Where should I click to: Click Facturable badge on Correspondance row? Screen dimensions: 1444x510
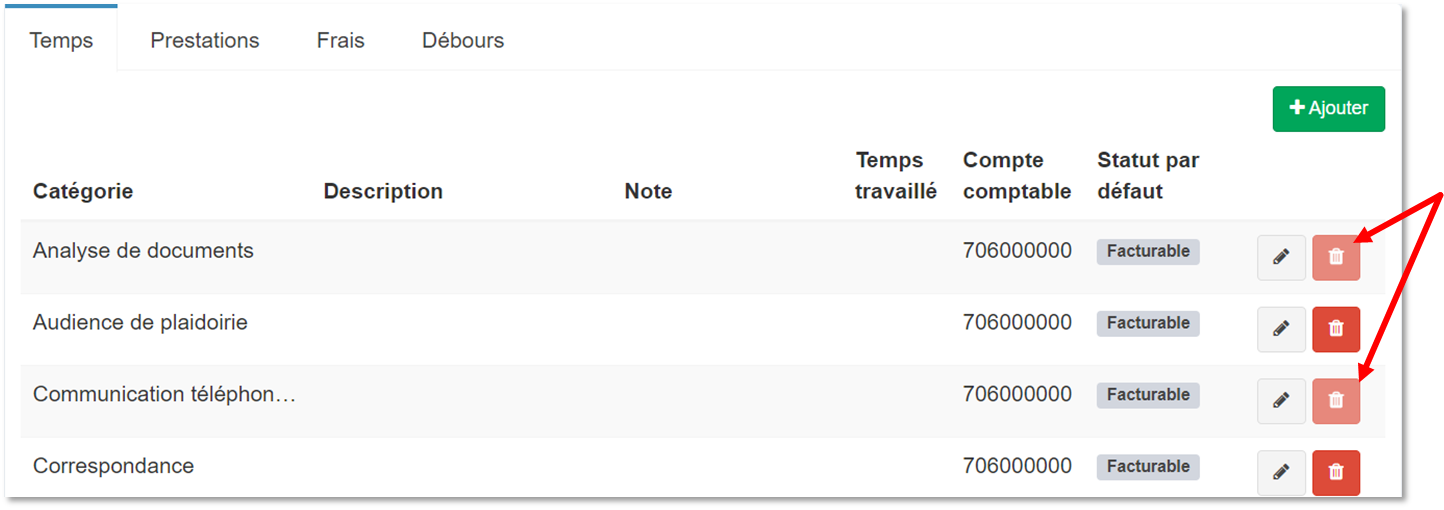pyautogui.click(x=1148, y=466)
